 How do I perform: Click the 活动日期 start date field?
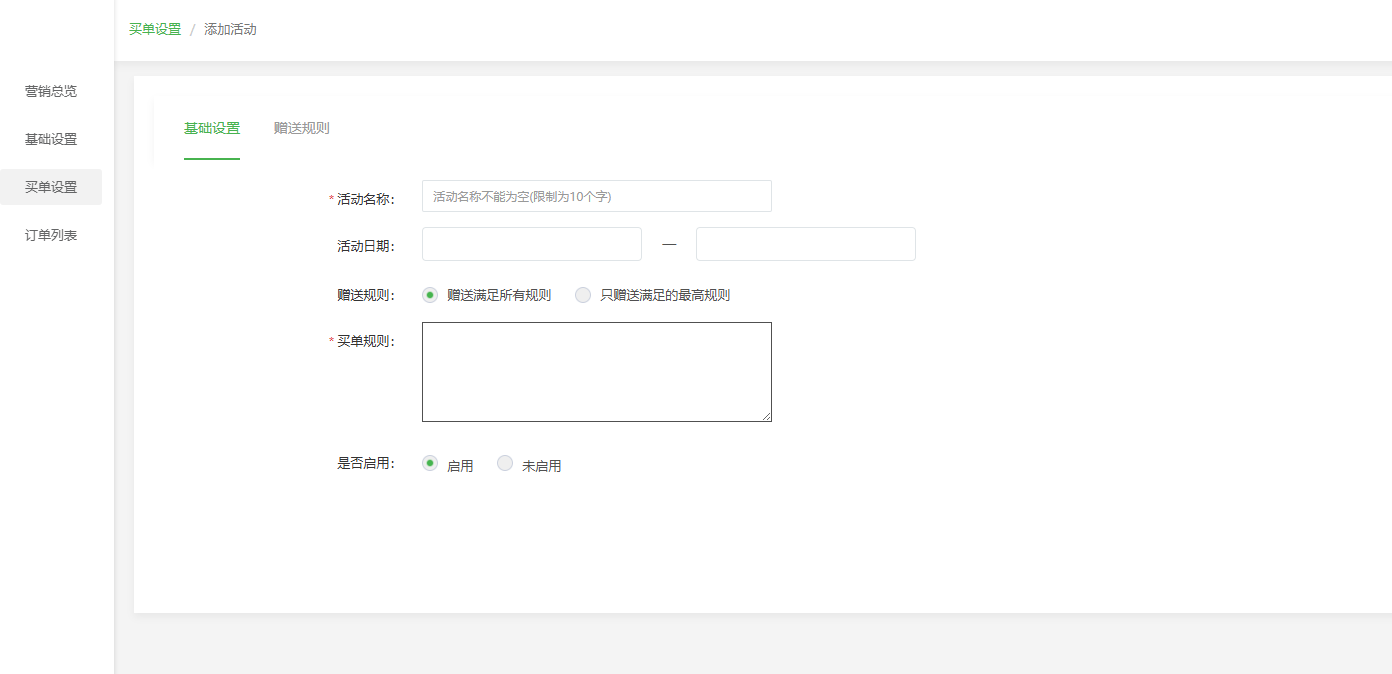click(531, 244)
